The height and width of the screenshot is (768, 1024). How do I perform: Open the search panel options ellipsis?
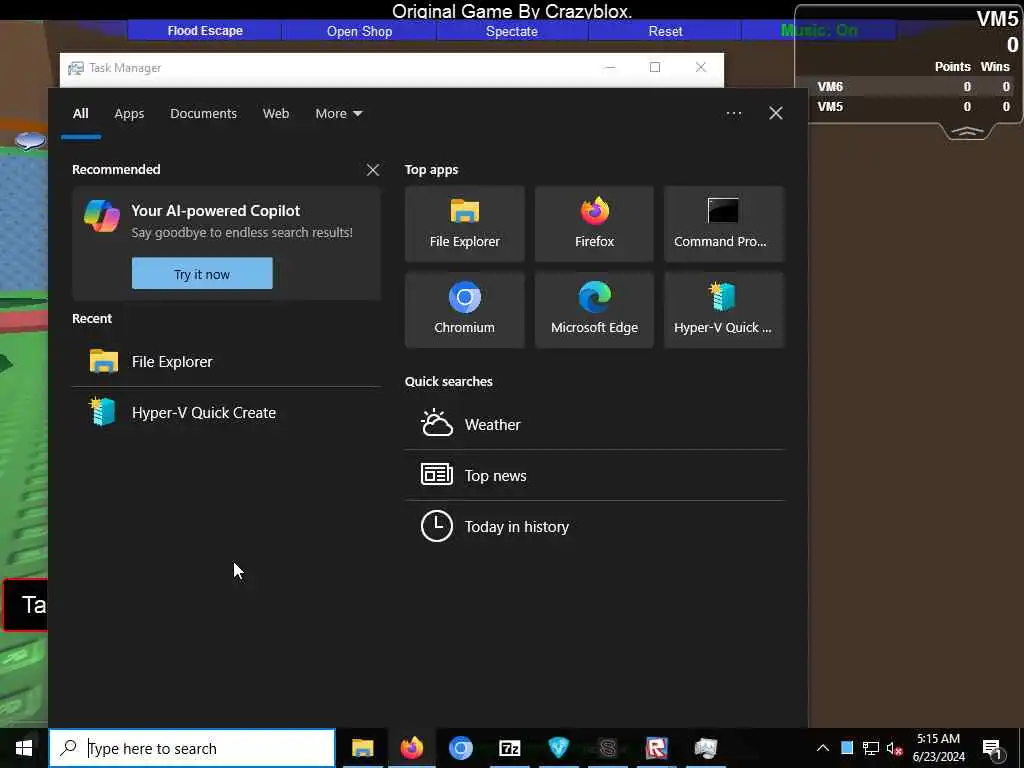point(733,114)
